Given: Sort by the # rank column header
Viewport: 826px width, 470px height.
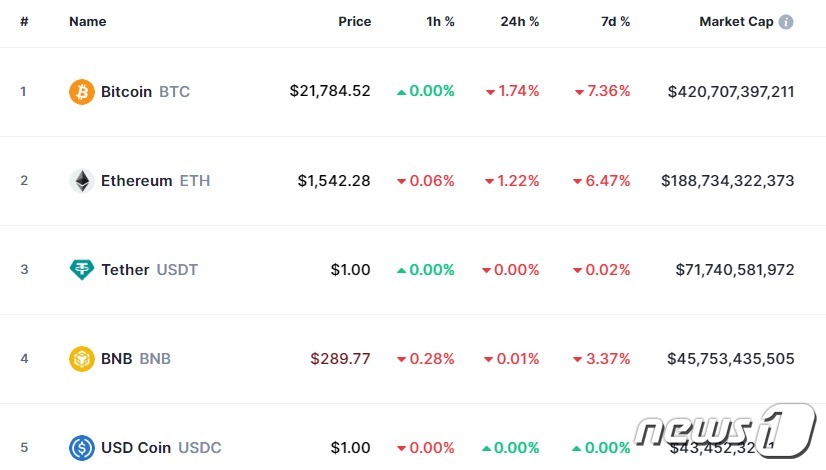Looking at the screenshot, I should tap(24, 22).
